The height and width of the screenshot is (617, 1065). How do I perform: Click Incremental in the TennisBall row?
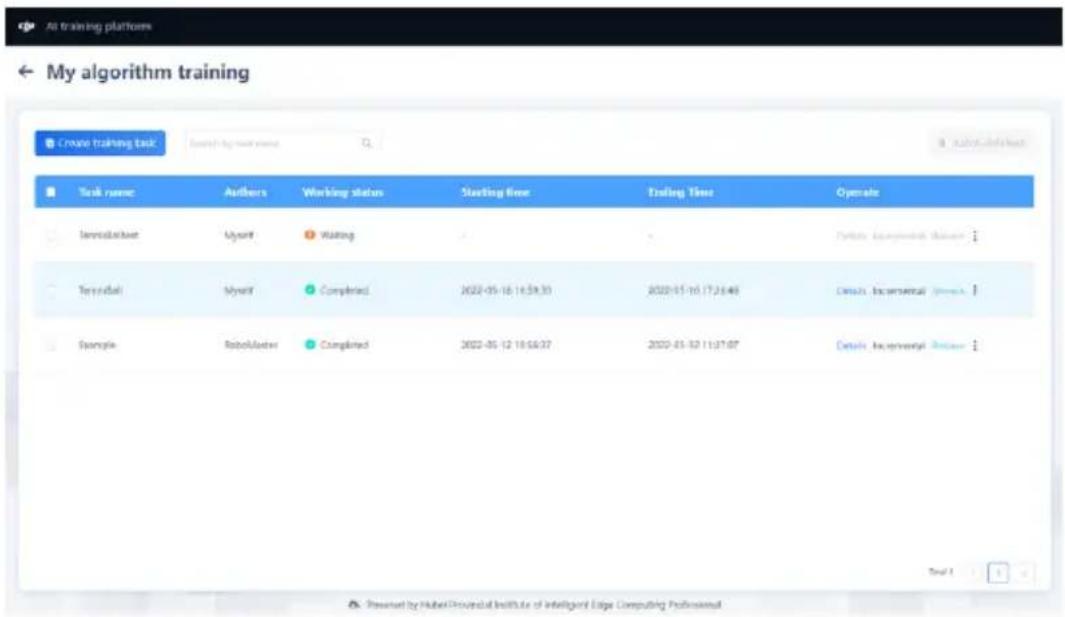coord(899,291)
